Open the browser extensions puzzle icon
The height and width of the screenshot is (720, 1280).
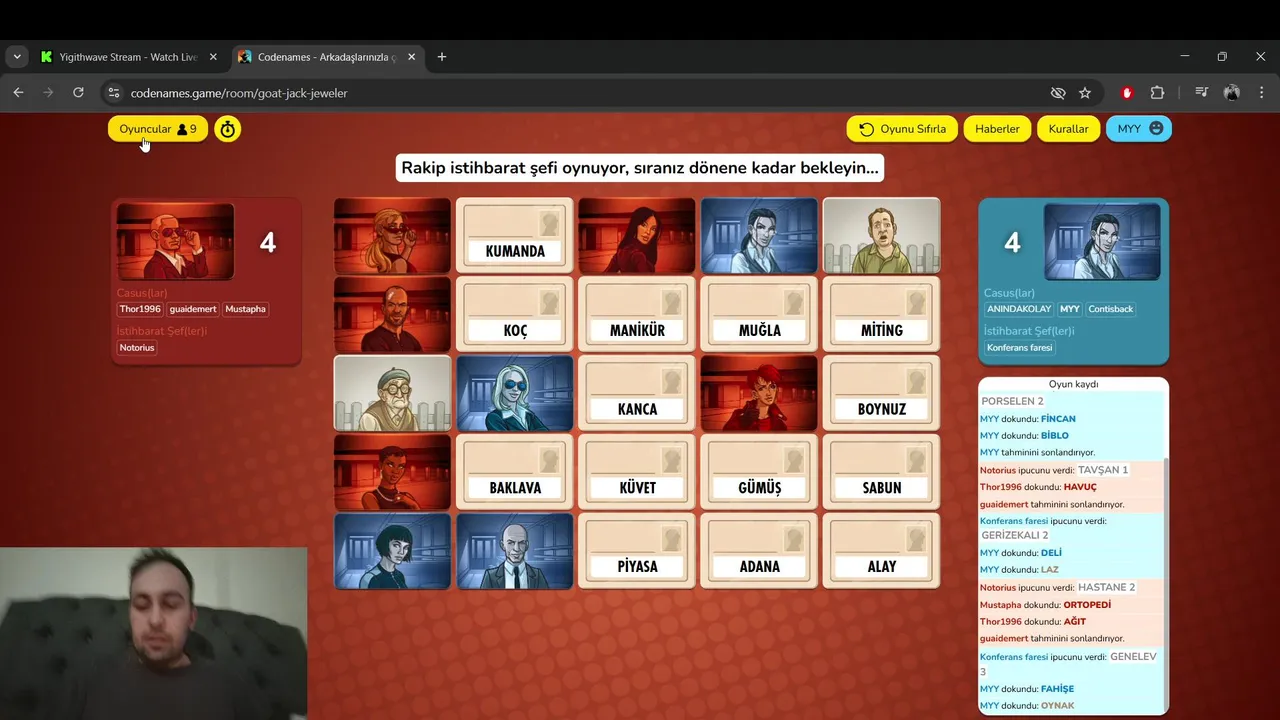tap(1157, 93)
